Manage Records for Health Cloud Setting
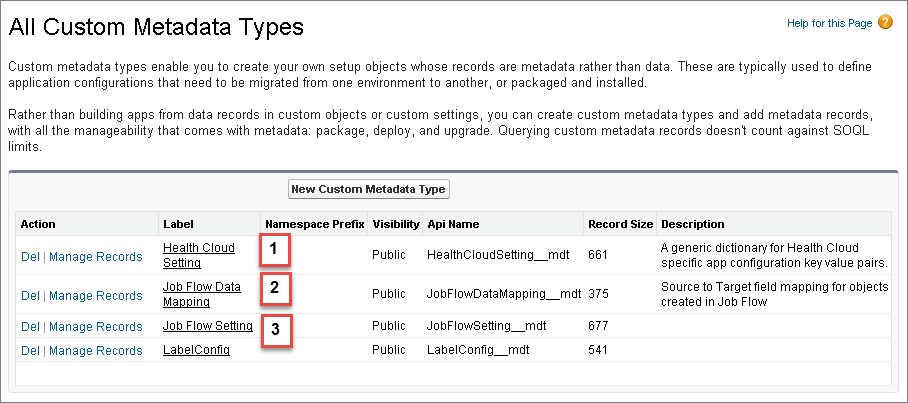 click(96, 257)
